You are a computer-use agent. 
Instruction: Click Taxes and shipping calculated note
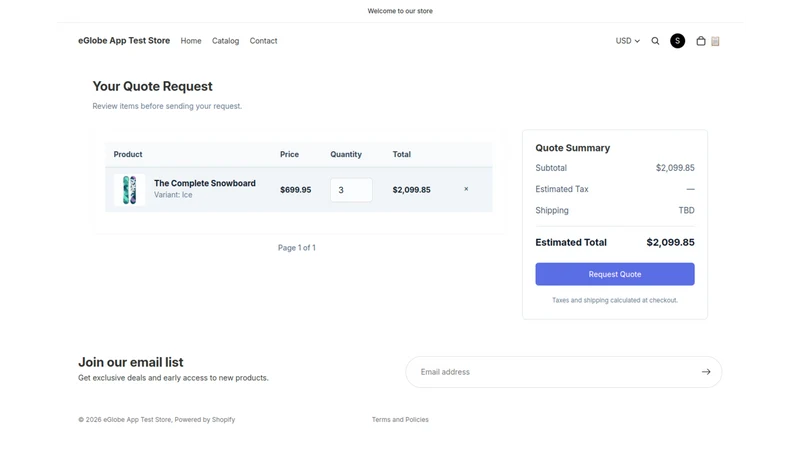coord(615,300)
